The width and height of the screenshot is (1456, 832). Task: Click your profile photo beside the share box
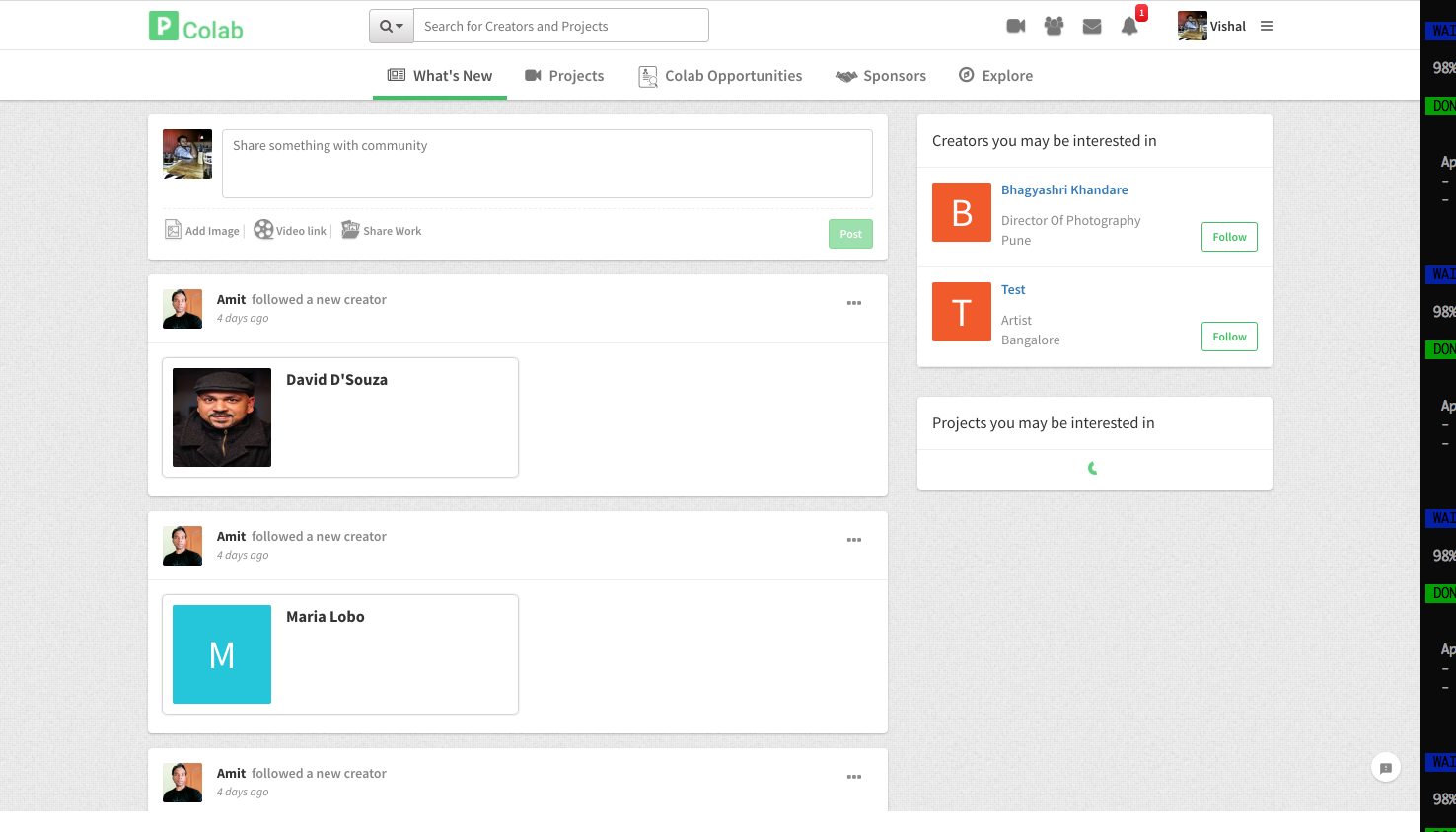[x=187, y=154]
